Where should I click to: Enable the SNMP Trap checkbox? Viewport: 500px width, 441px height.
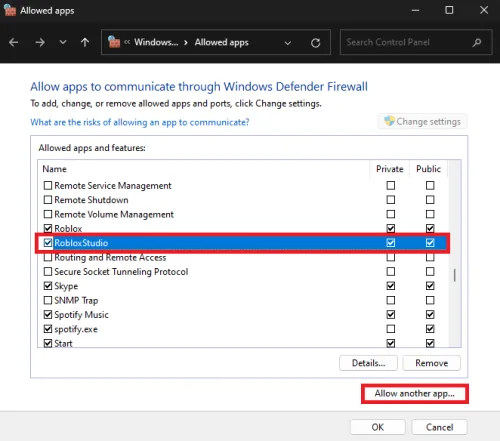tap(48, 300)
